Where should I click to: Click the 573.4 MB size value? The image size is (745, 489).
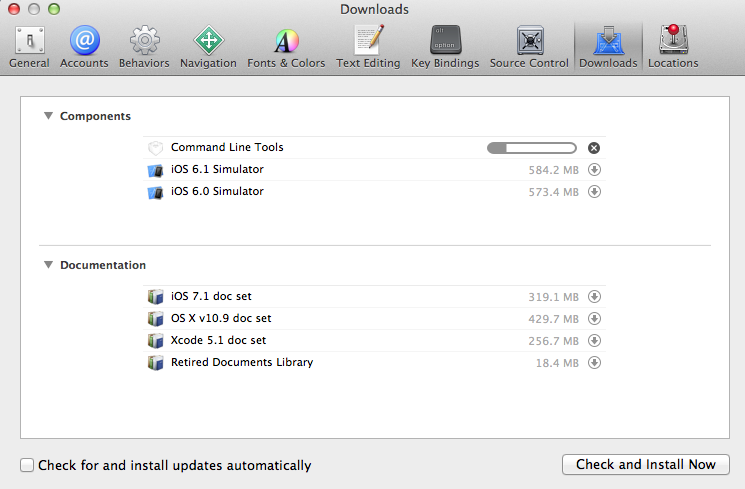click(x=554, y=192)
